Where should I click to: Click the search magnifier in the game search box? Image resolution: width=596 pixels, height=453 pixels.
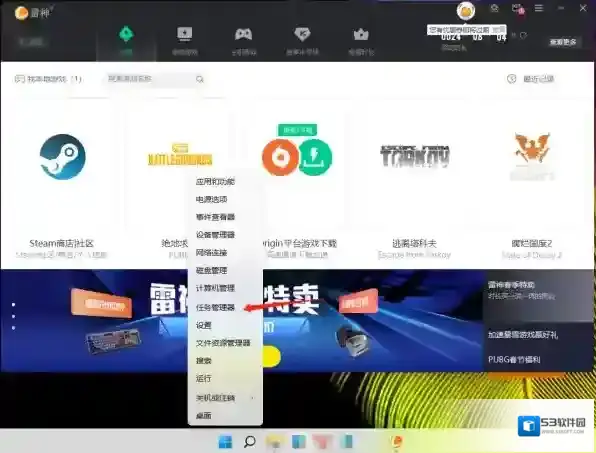[200, 79]
